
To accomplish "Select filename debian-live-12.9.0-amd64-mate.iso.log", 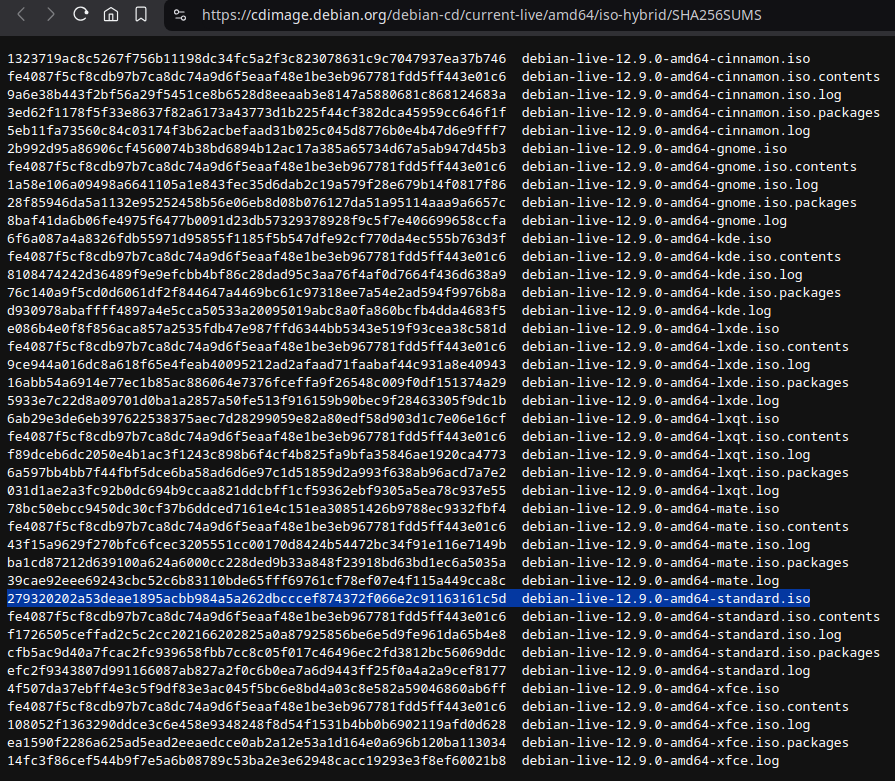I will (x=666, y=544).
